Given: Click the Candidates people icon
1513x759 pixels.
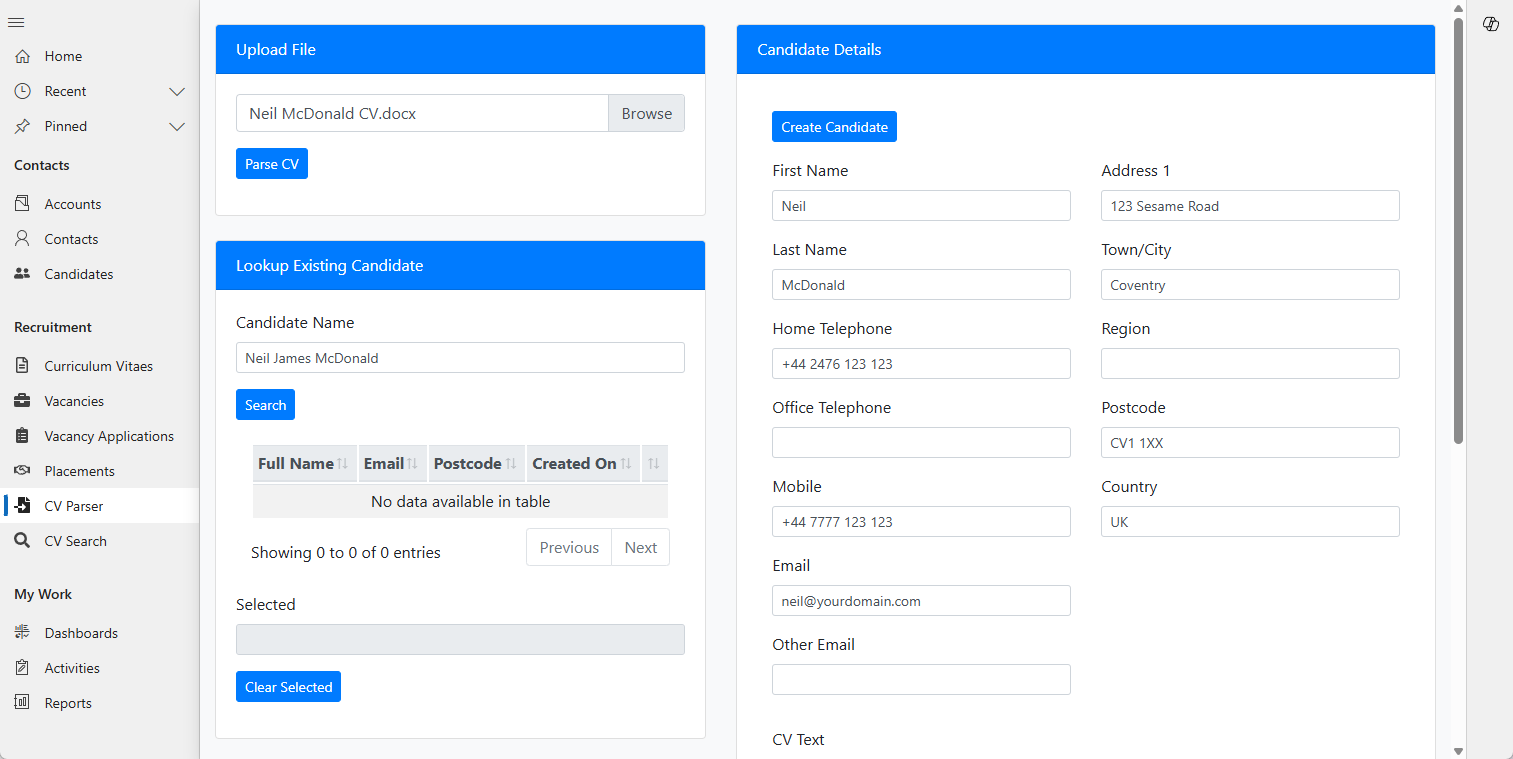Looking at the screenshot, I should click(x=22, y=274).
